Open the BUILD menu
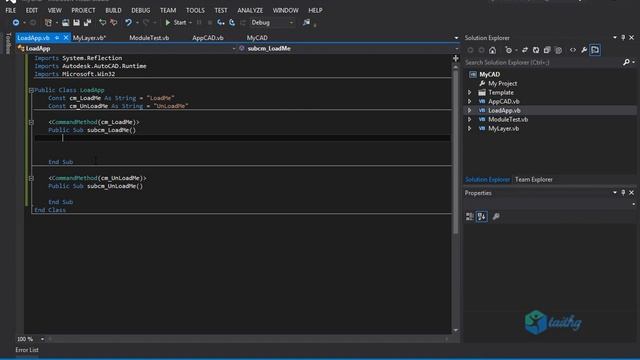Image resolution: width=640 pixels, height=360 pixels. (113, 10)
